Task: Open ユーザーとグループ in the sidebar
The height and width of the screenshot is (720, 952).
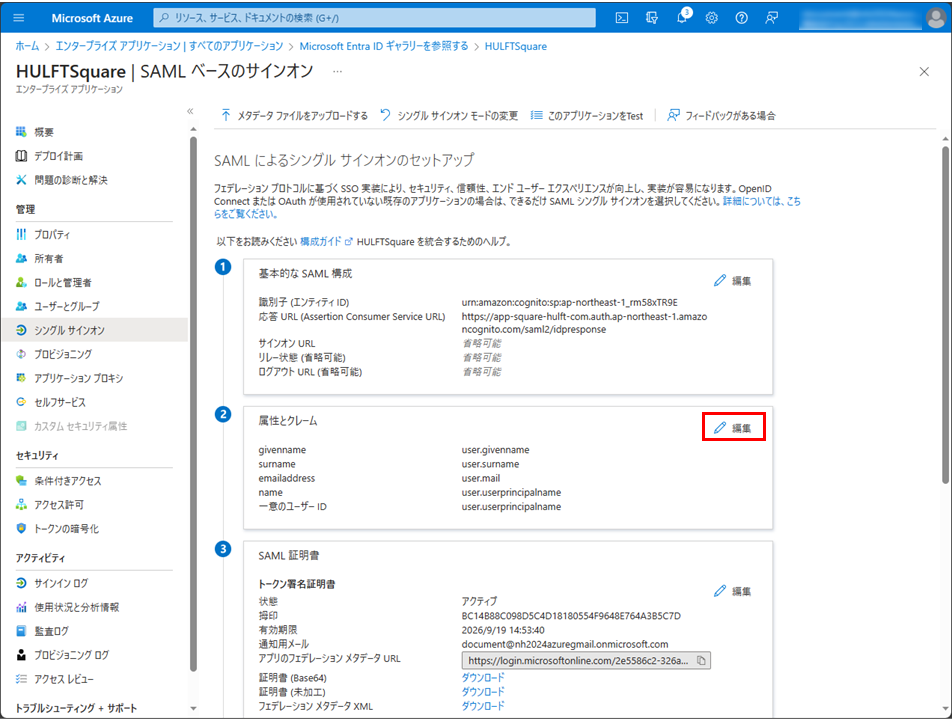Action: 66,306
